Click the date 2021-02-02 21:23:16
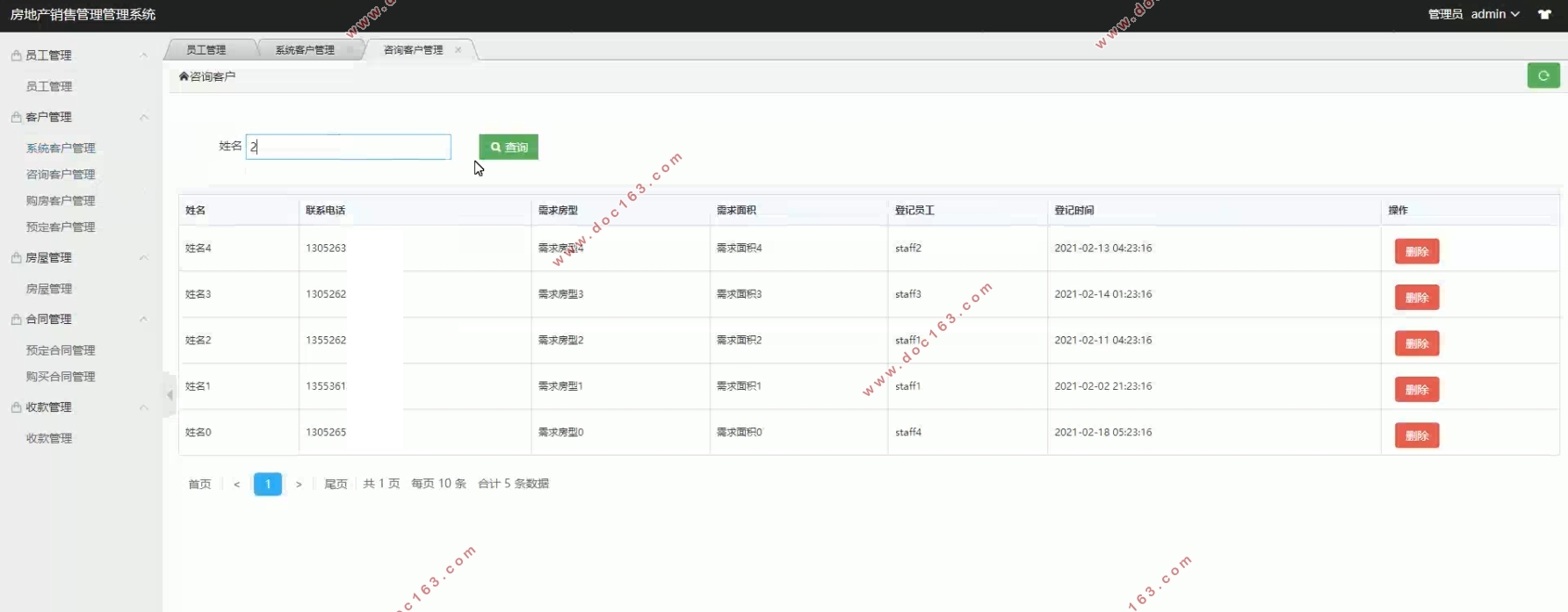The width and height of the screenshot is (1568, 612). pyautogui.click(x=1103, y=386)
